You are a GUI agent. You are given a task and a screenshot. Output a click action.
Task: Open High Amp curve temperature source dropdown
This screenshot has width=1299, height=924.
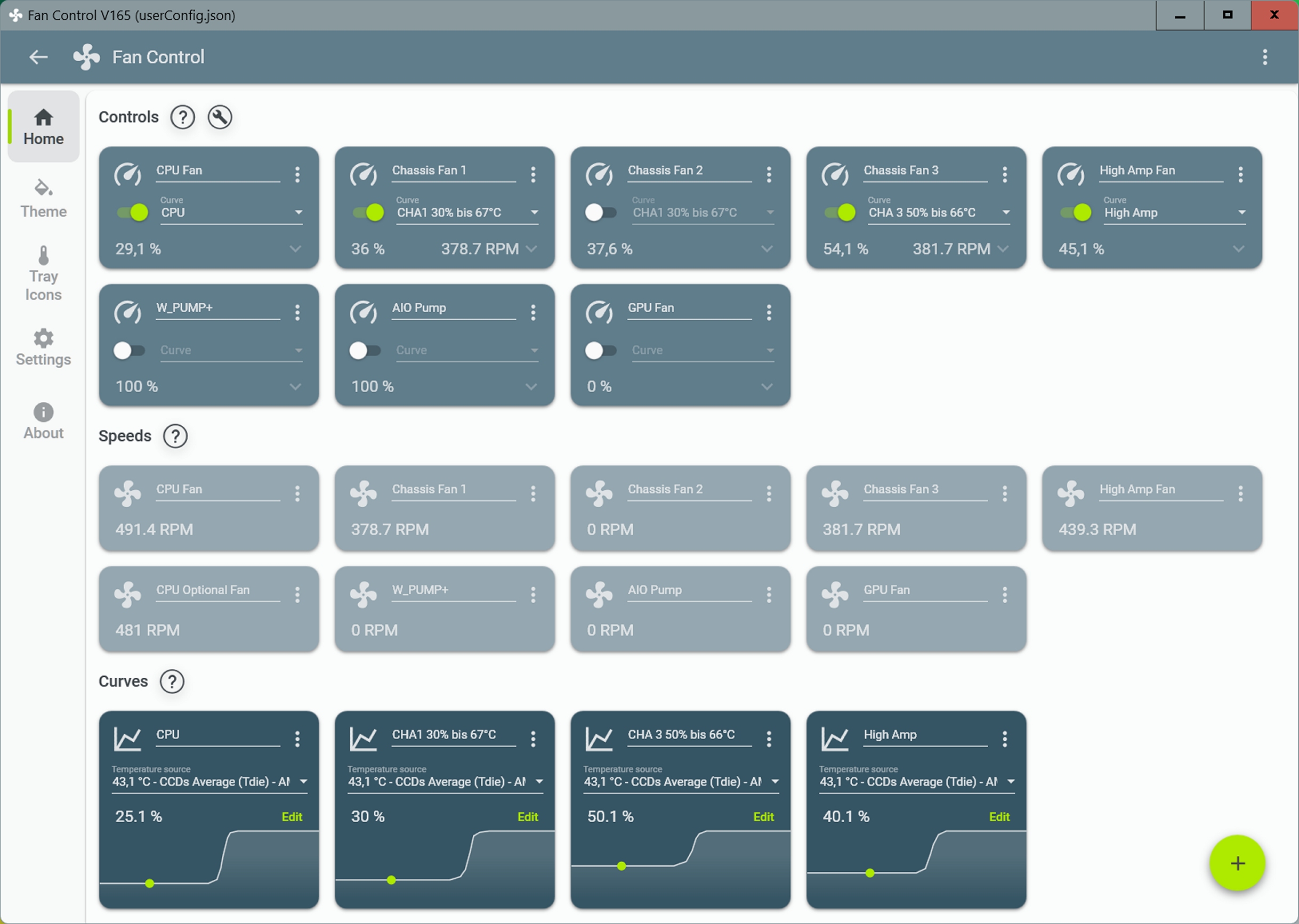pyautogui.click(x=917, y=779)
